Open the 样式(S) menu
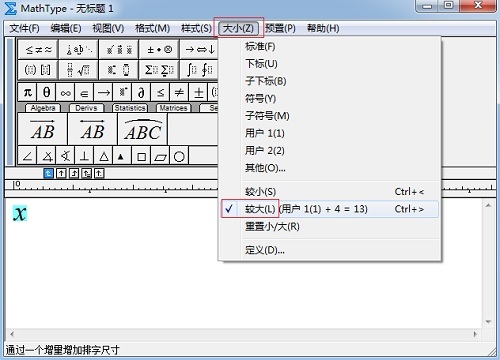 coord(196,28)
